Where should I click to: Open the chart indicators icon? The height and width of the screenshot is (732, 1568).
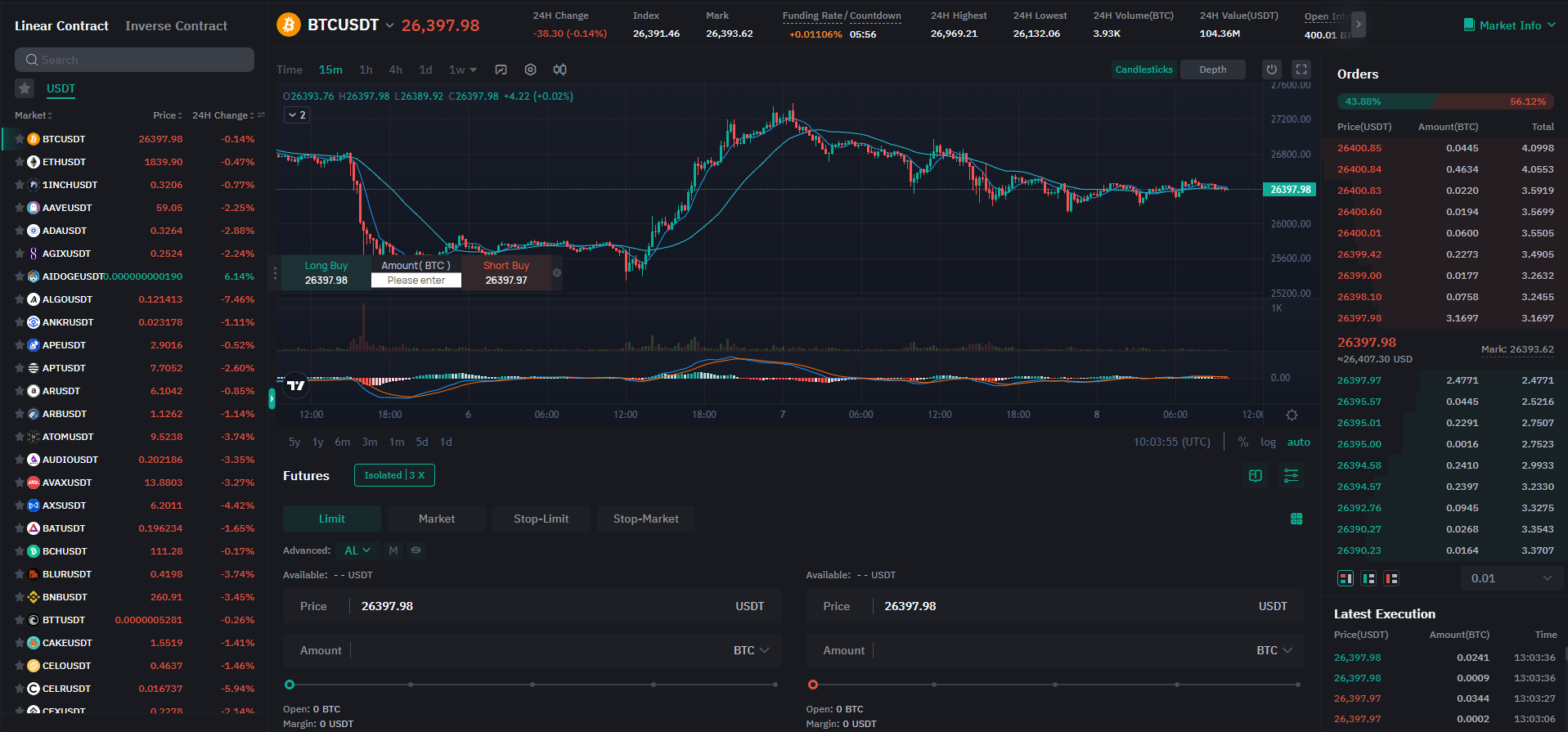tap(501, 70)
